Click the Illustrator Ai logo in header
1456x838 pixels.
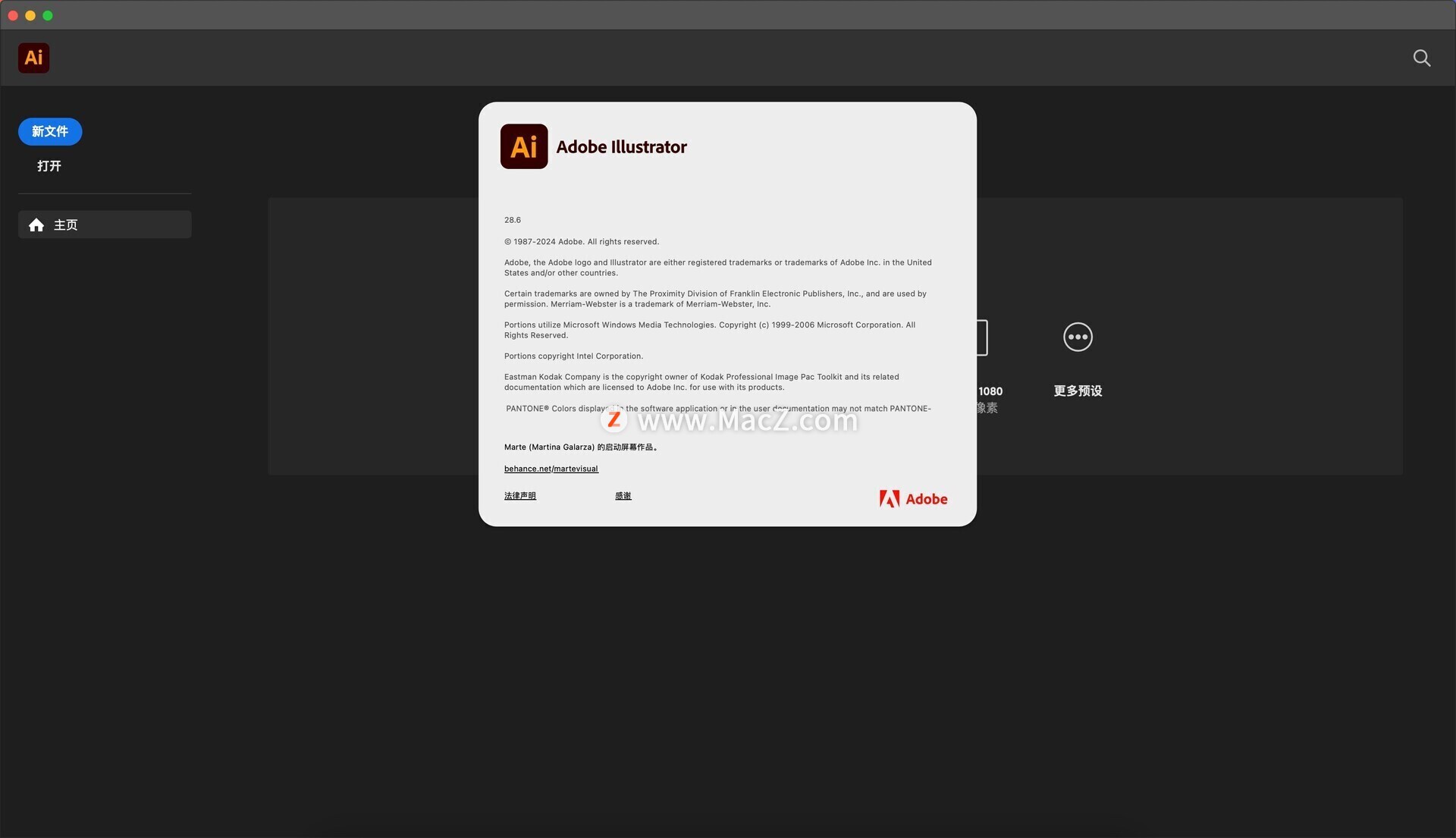[x=33, y=58]
